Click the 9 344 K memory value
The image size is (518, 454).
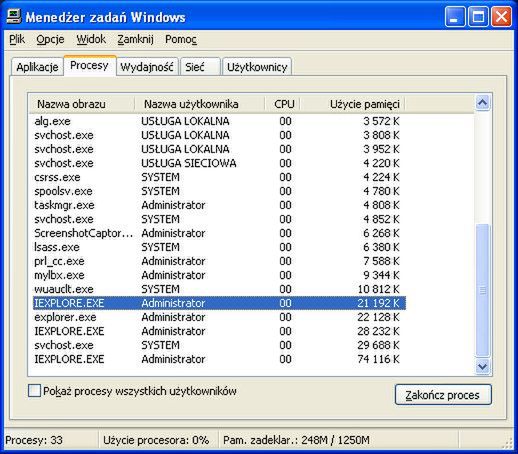[381, 275]
